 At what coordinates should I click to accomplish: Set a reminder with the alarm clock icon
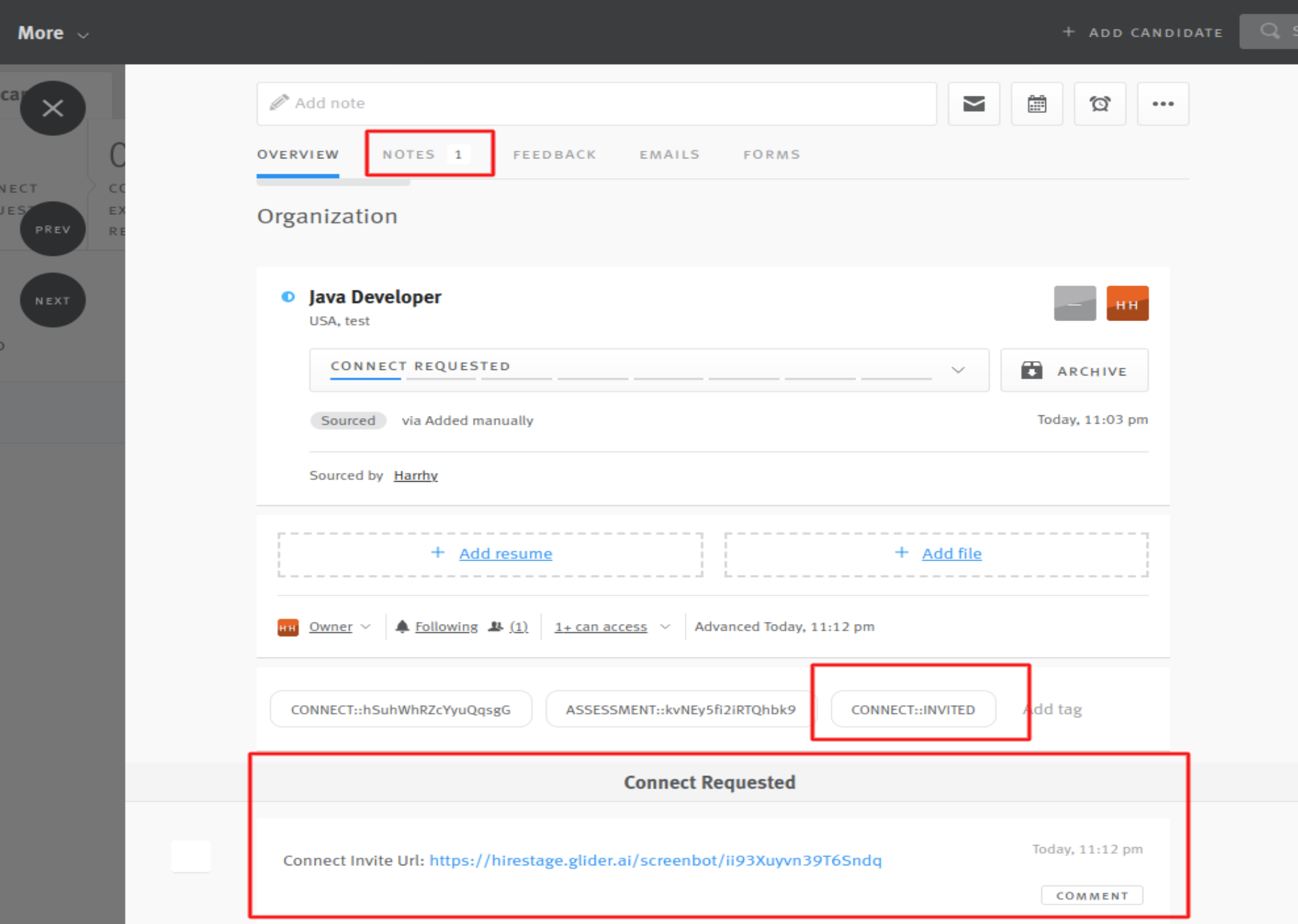[x=1101, y=103]
